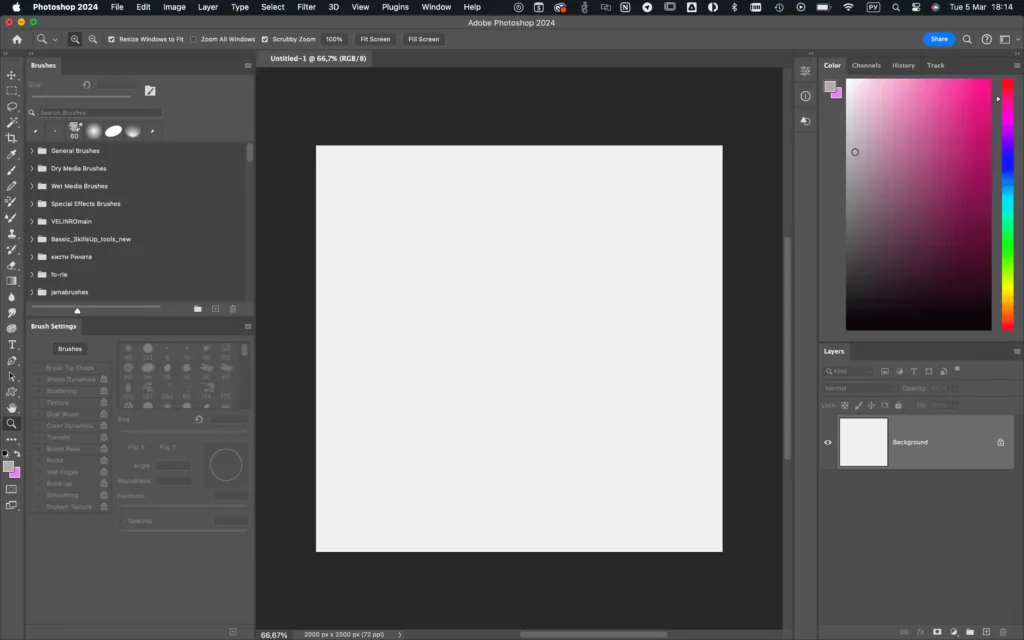Switch to the Channels tab
This screenshot has width=1024, height=640.
(x=866, y=65)
